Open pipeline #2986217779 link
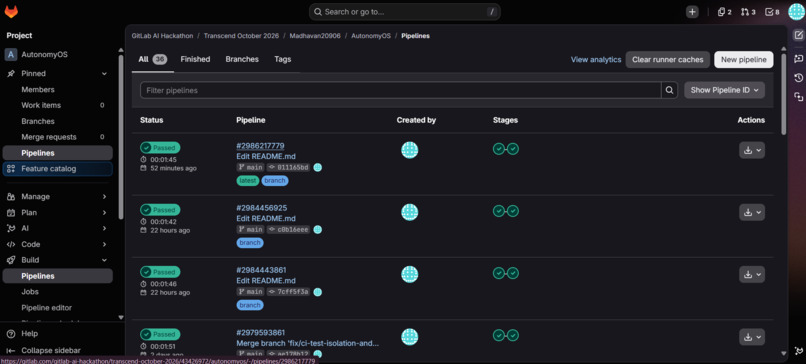The width and height of the screenshot is (806, 364). point(260,145)
